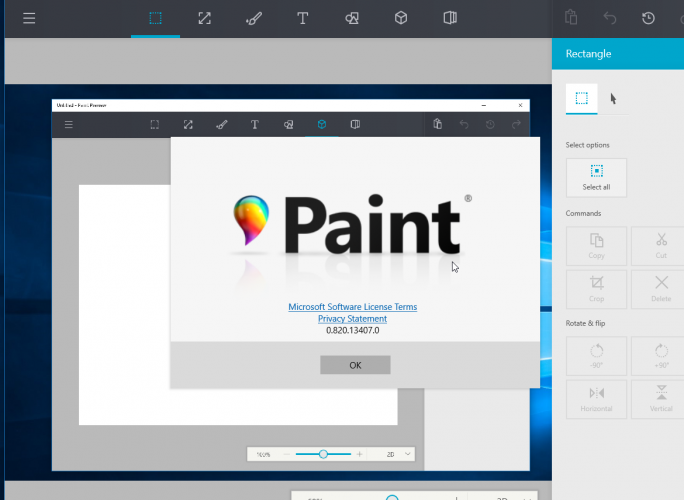Viewport: 684px width, 500px height.
Task: Open the book-shaped panel icon in the top toolbar
Action: click(x=450, y=18)
